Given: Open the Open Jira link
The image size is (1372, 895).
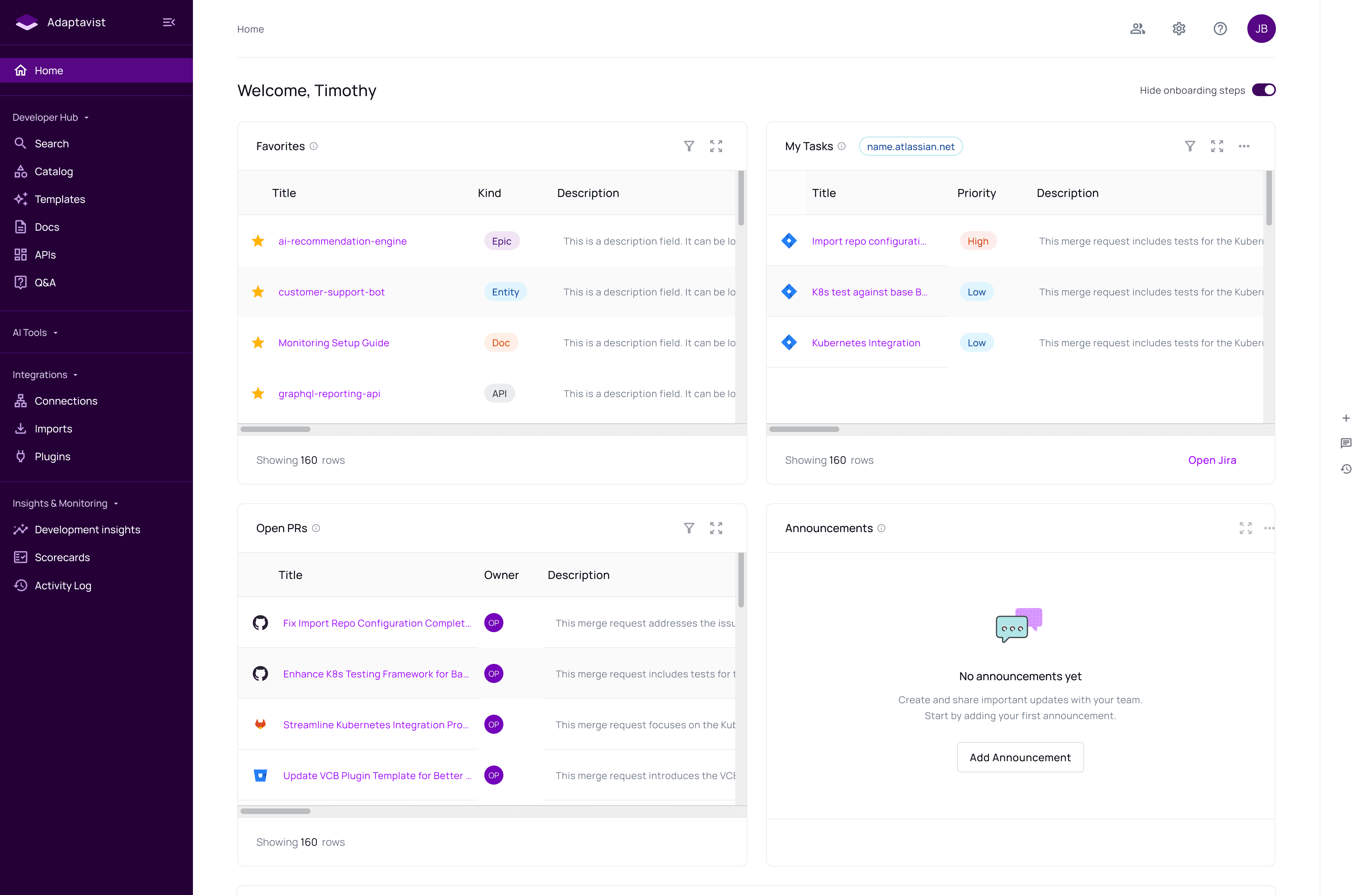Looking at the screenshot, I should pos(1212,460).
